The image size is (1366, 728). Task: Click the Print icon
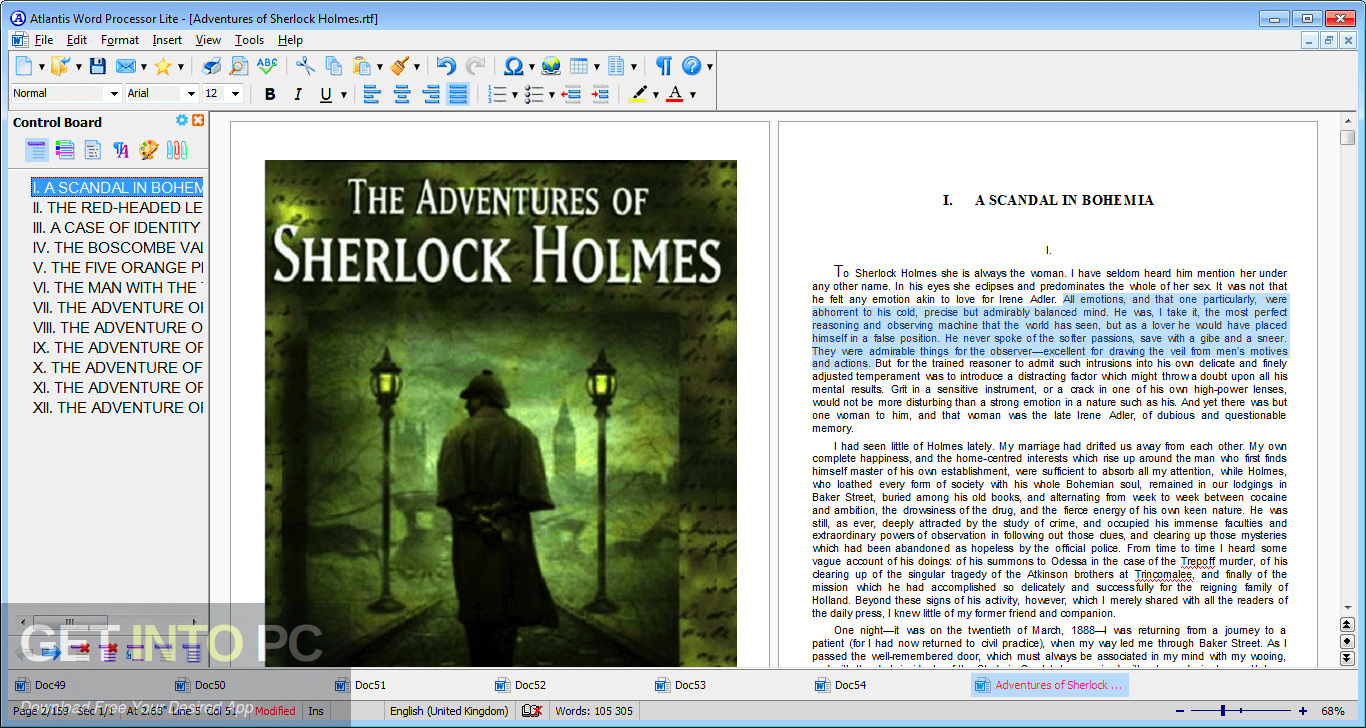coord(211,66)
